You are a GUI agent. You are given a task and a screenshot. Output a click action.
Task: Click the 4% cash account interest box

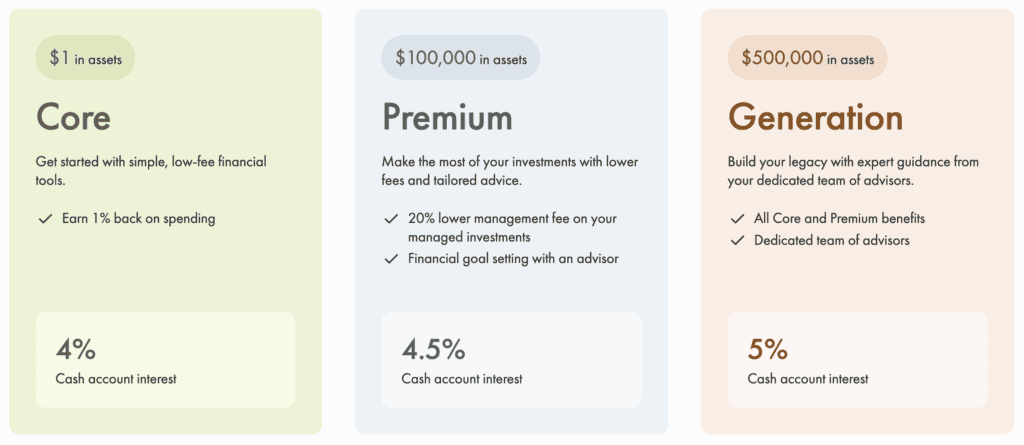point(165,359)
